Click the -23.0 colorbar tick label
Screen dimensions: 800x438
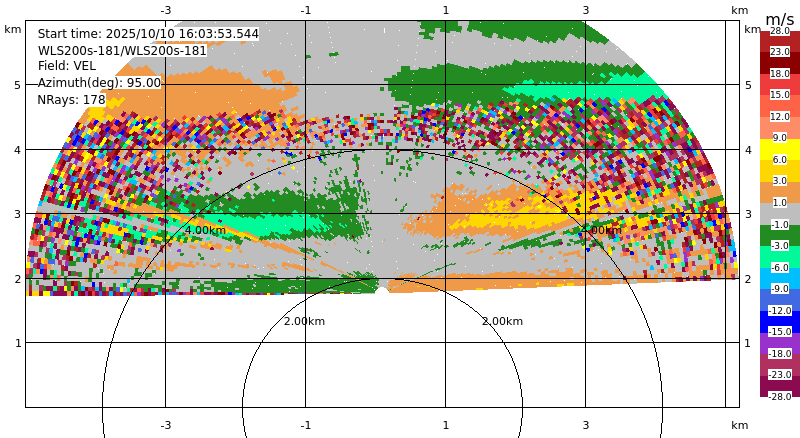780,375
